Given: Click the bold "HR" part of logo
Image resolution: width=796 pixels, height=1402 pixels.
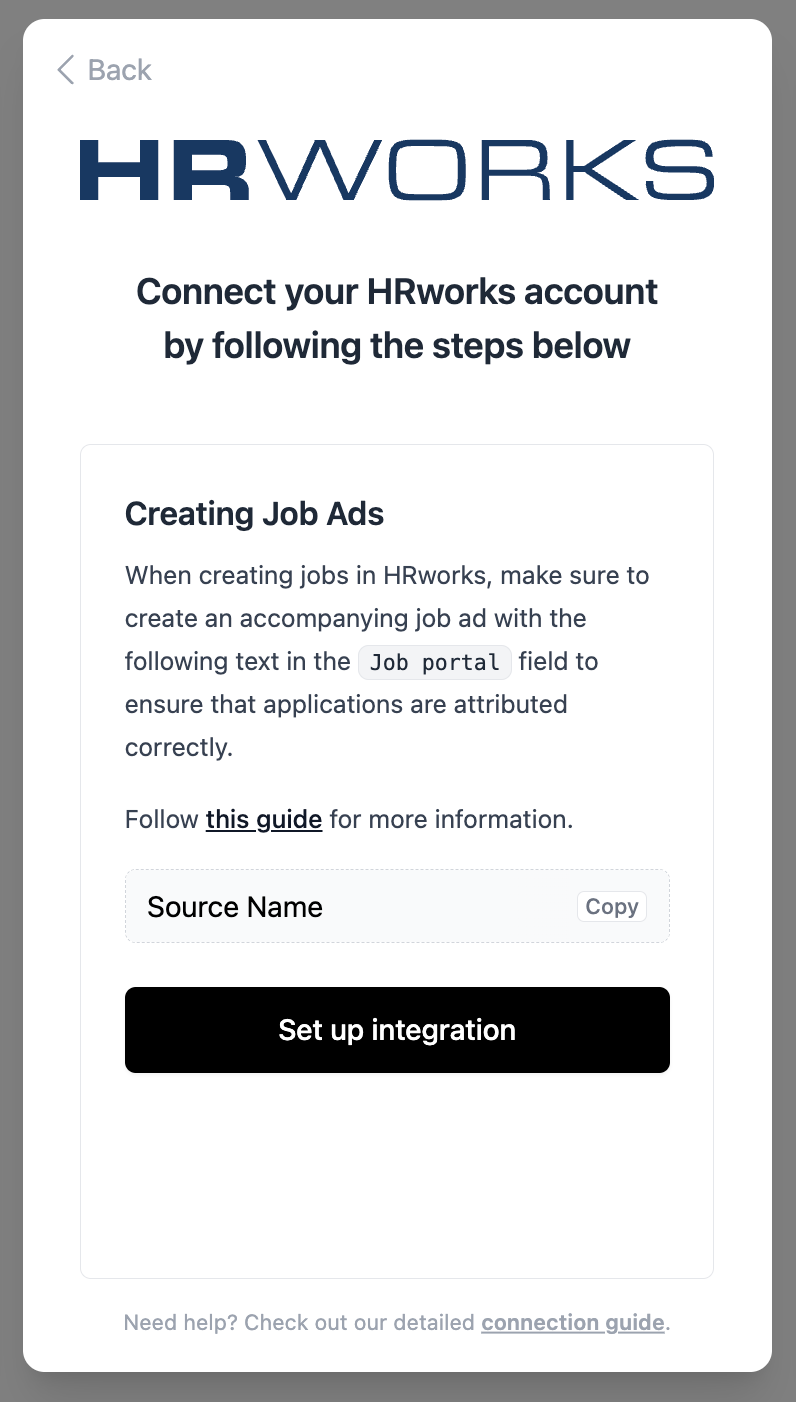Looking at the screenshot, I should 165,170.
